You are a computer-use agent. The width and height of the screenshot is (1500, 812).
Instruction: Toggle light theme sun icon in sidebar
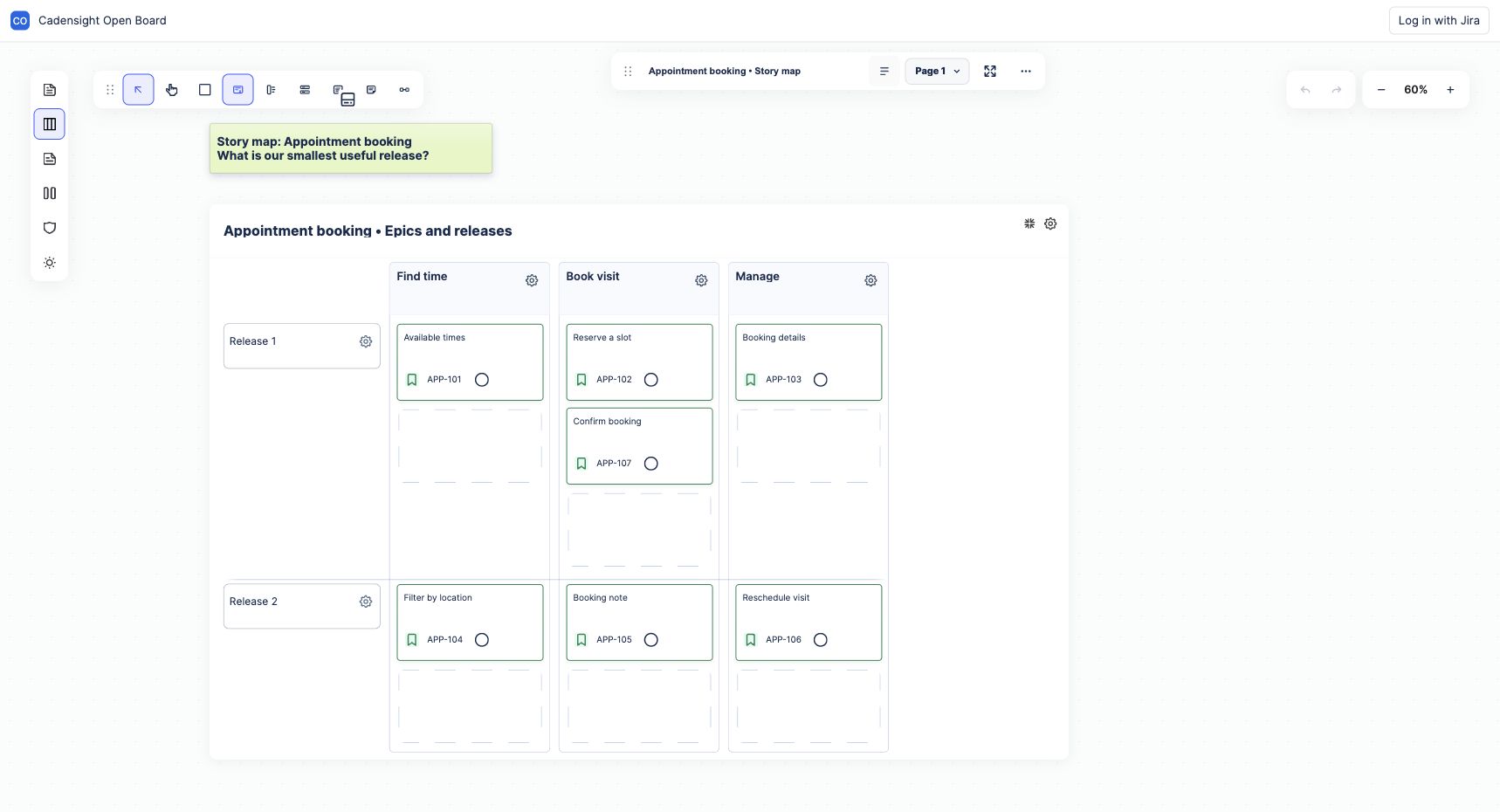pyautogui.click(x=50, y=263)
